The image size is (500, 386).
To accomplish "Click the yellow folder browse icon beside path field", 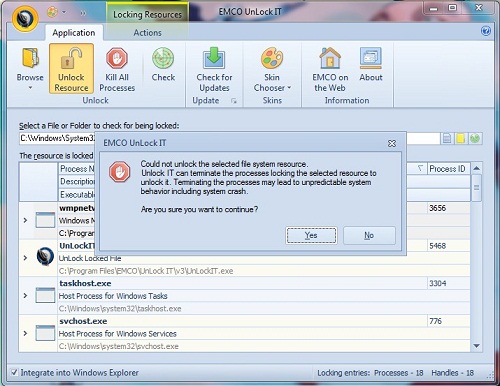I will (461, 138).
